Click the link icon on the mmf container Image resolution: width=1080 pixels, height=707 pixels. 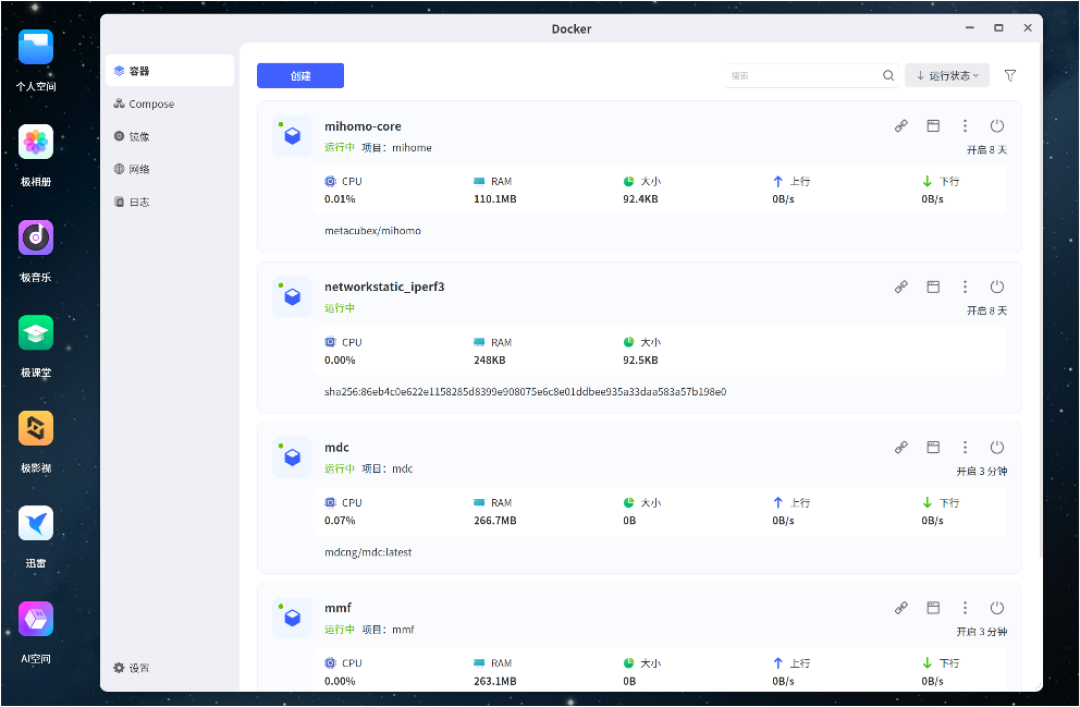point(901,608)
